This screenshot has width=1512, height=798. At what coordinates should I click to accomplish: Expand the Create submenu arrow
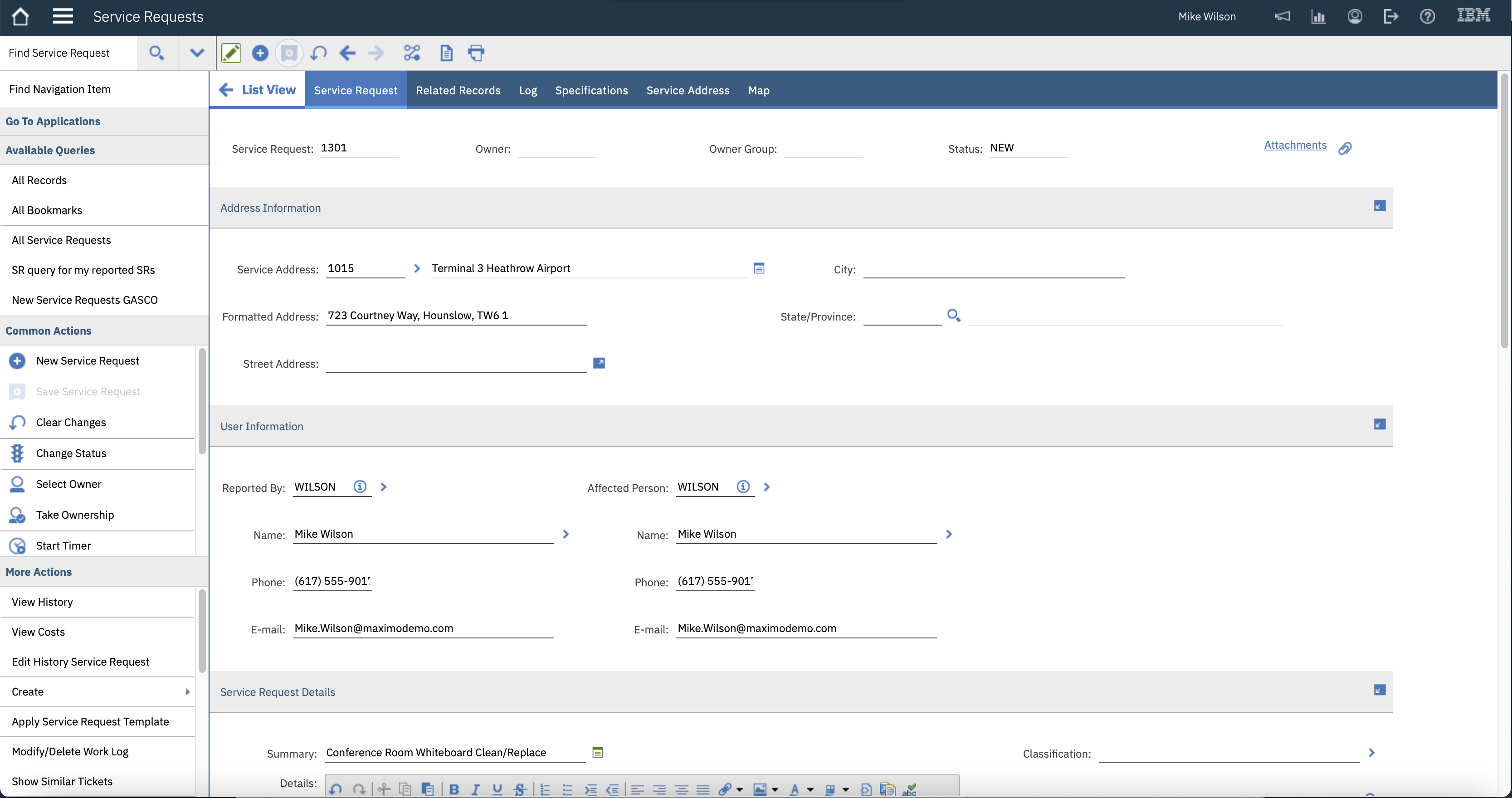pos(187,692)
